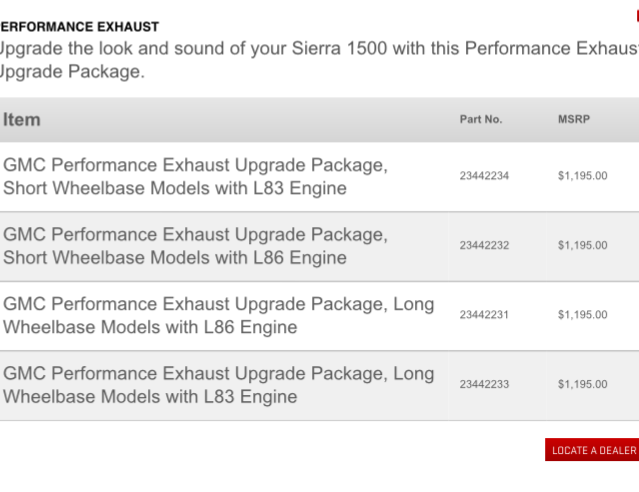Viewport: 639px width, 492px height.
Task: Click the red icon at top-right corner
Action: pos(637,15)
